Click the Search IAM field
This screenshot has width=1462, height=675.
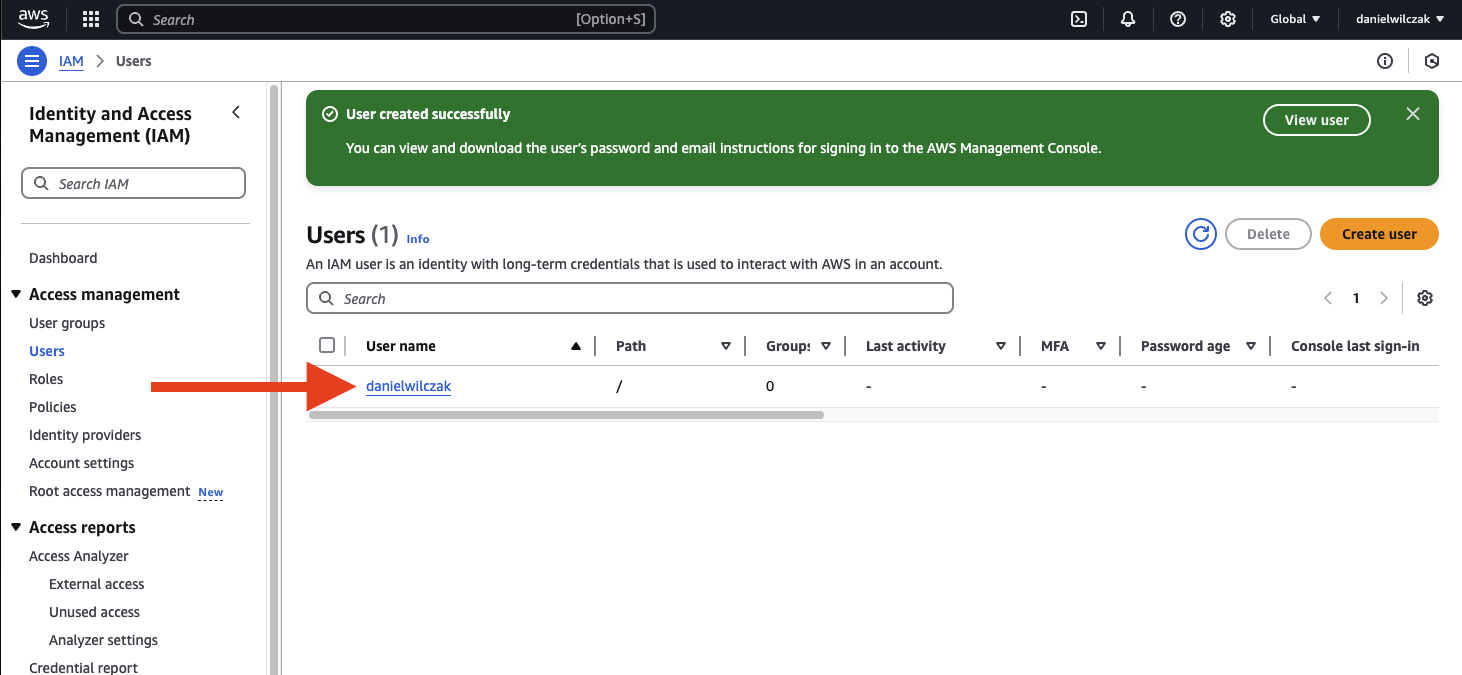[x=133, y=184]
